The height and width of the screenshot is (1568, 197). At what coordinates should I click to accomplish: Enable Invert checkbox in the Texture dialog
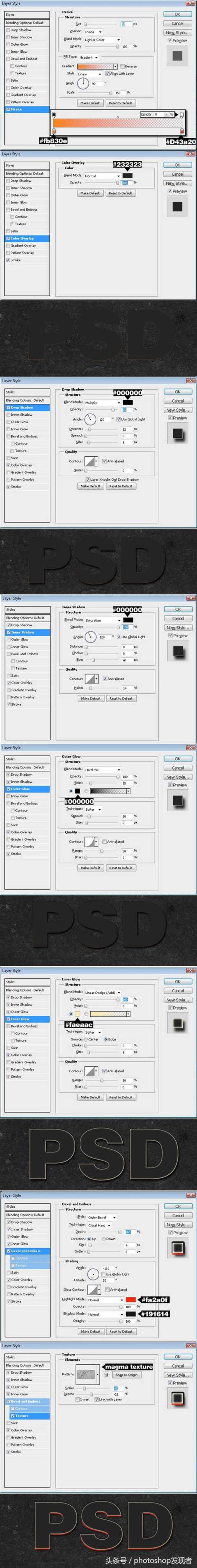pos(78,1399)
